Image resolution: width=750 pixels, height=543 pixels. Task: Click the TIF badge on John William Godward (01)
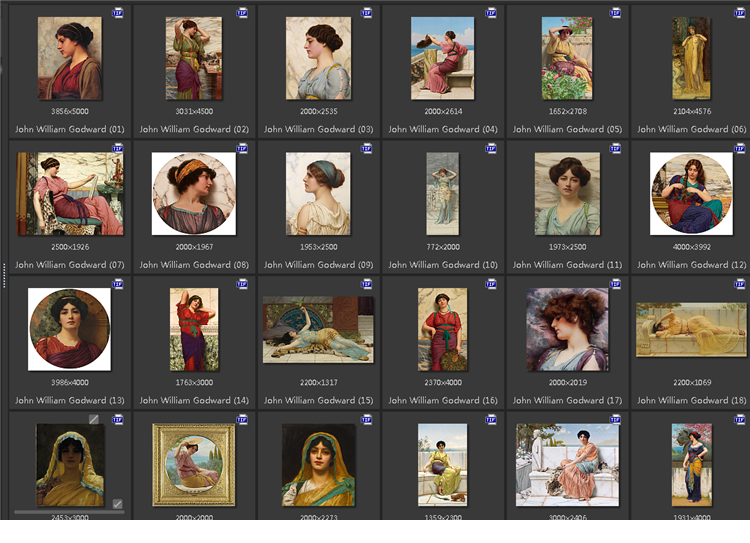click(x=118, y=13)
